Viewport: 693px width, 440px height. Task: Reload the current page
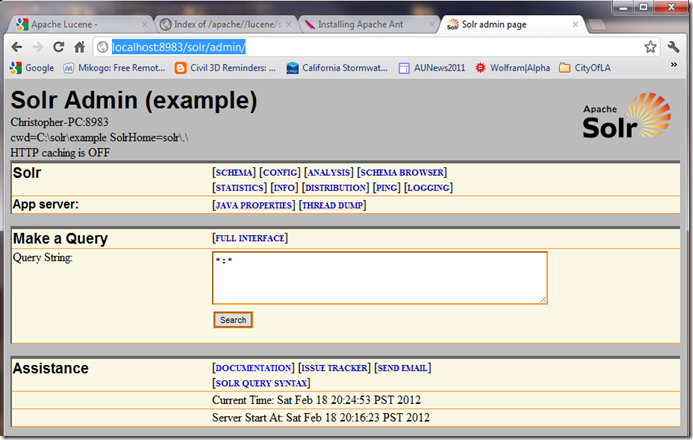click(58, 47)
